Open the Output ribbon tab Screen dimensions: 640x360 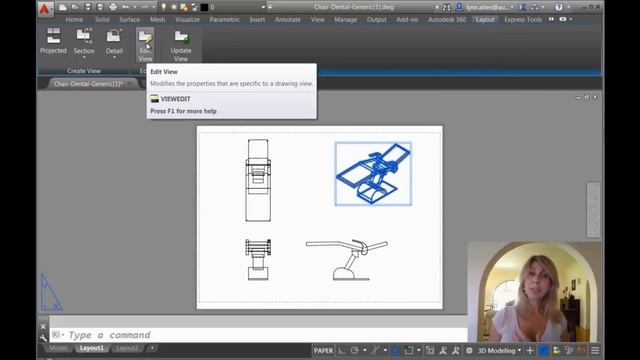[376, 20]
